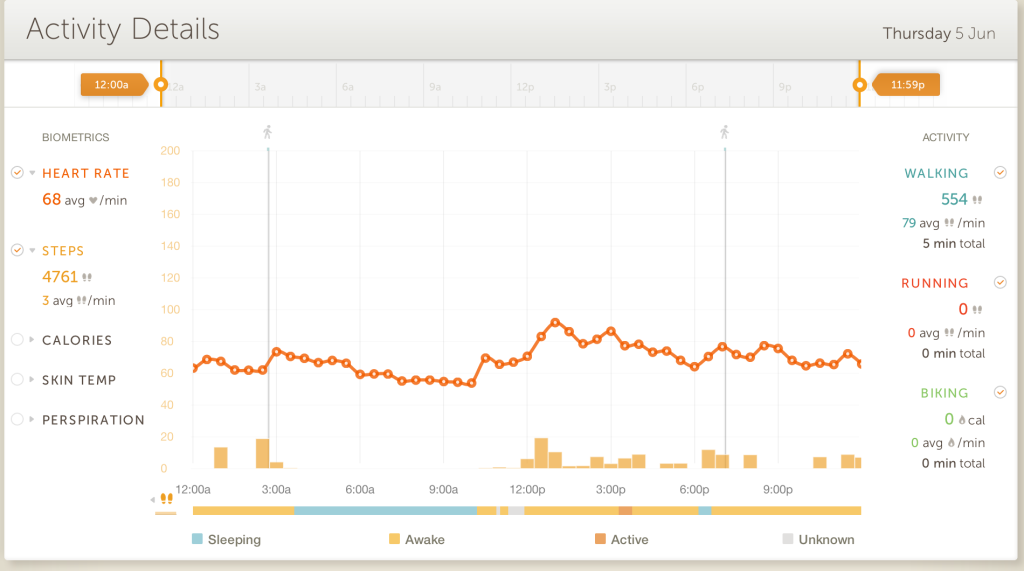The image size is (1024, 571).
Task: Select the HEART RATE label
Action: (x=86, y=173)
